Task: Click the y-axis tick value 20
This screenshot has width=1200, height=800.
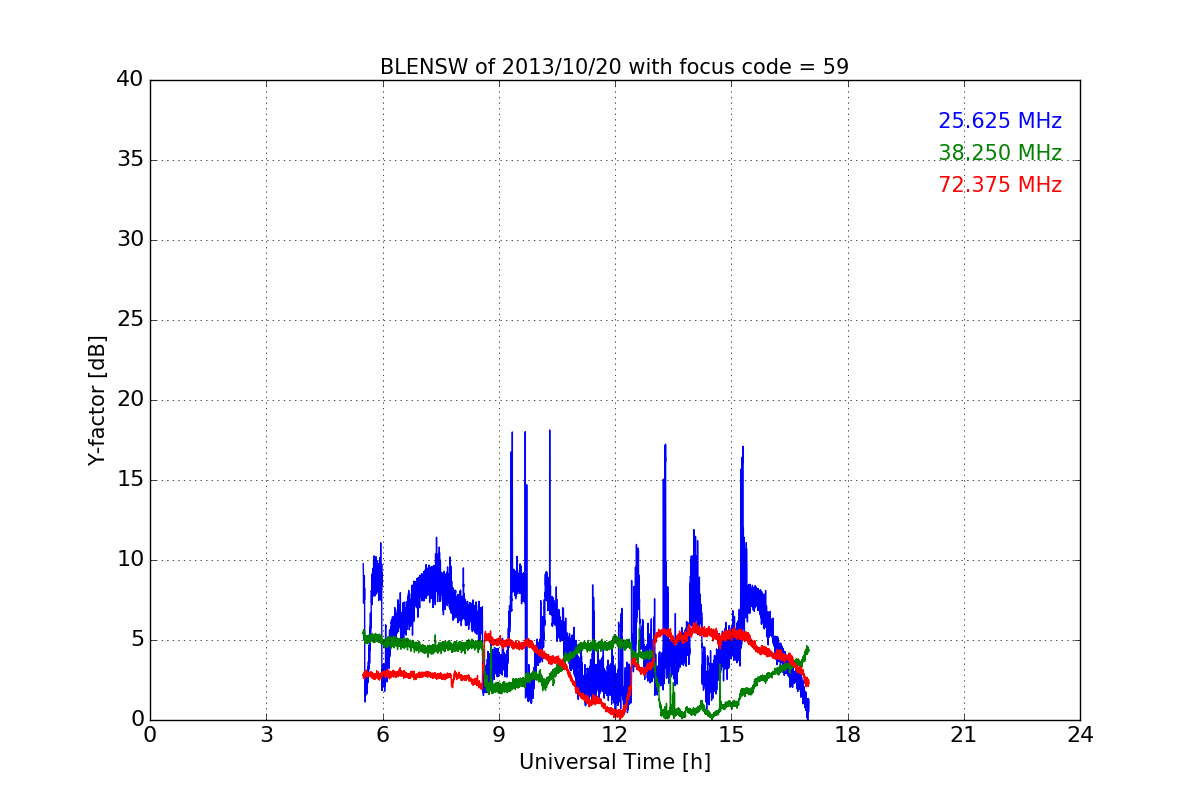Action: tap(130, 400)
